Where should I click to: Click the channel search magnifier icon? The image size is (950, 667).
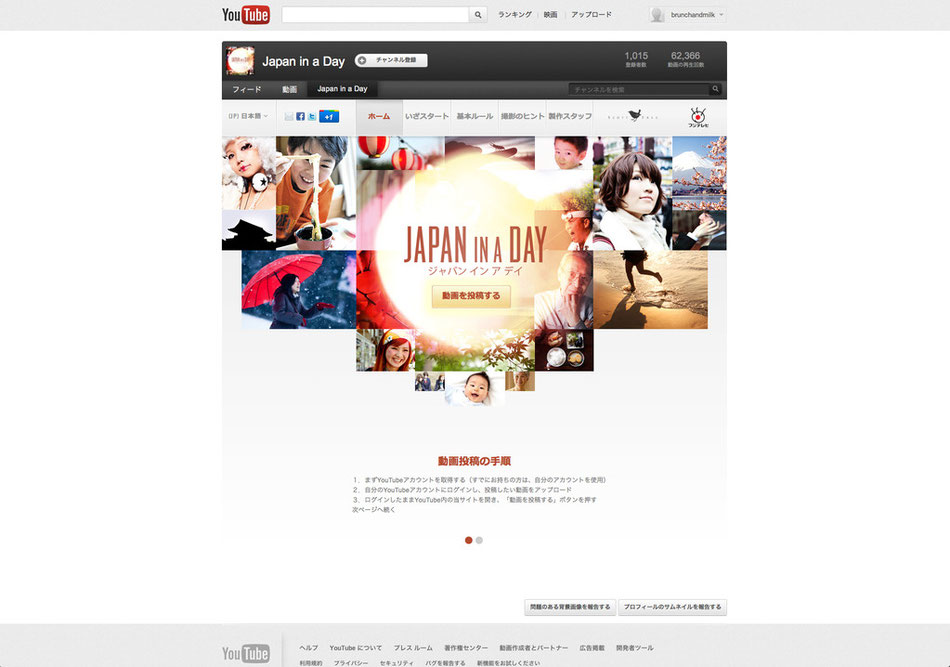tap(716, 89)
